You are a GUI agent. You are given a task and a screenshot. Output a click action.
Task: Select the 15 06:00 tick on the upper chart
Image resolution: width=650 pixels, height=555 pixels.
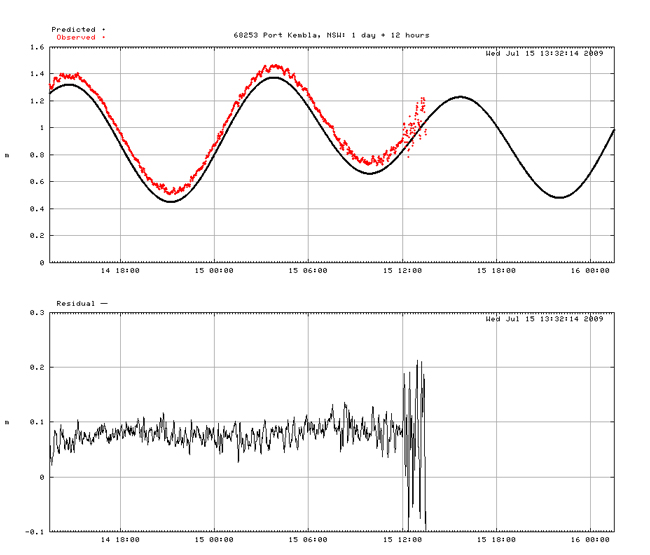click(x=308, y=270)
